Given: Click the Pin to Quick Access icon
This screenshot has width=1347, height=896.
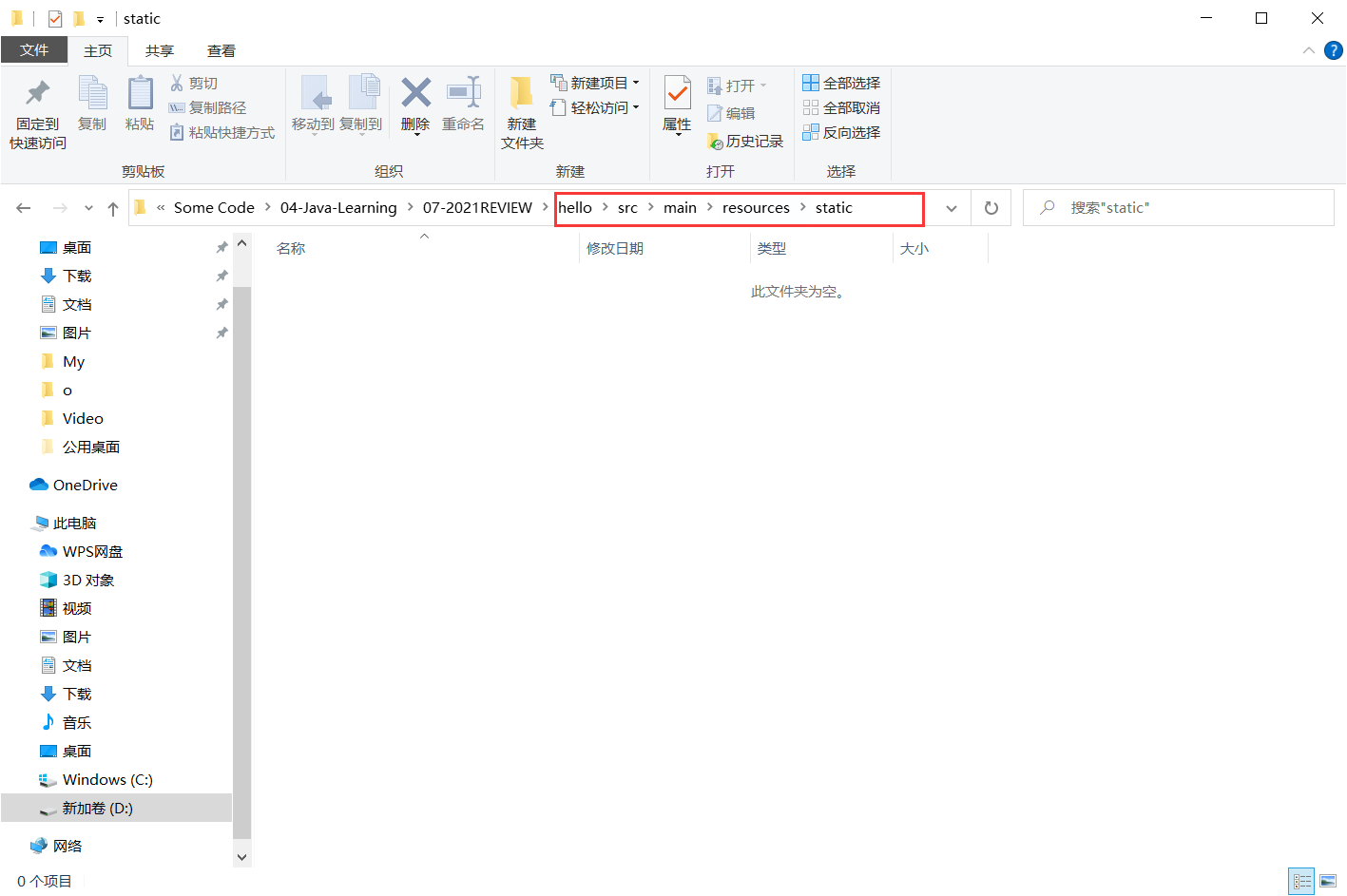Looking at the screenshot, I should tap(38, 93).
